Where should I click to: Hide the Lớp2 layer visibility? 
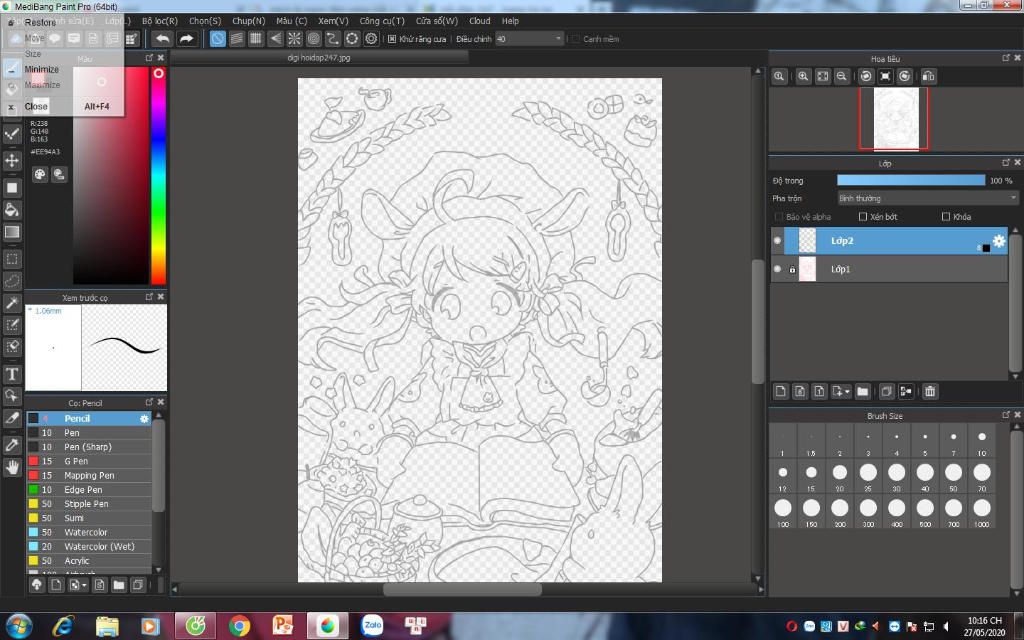point(777,240)
